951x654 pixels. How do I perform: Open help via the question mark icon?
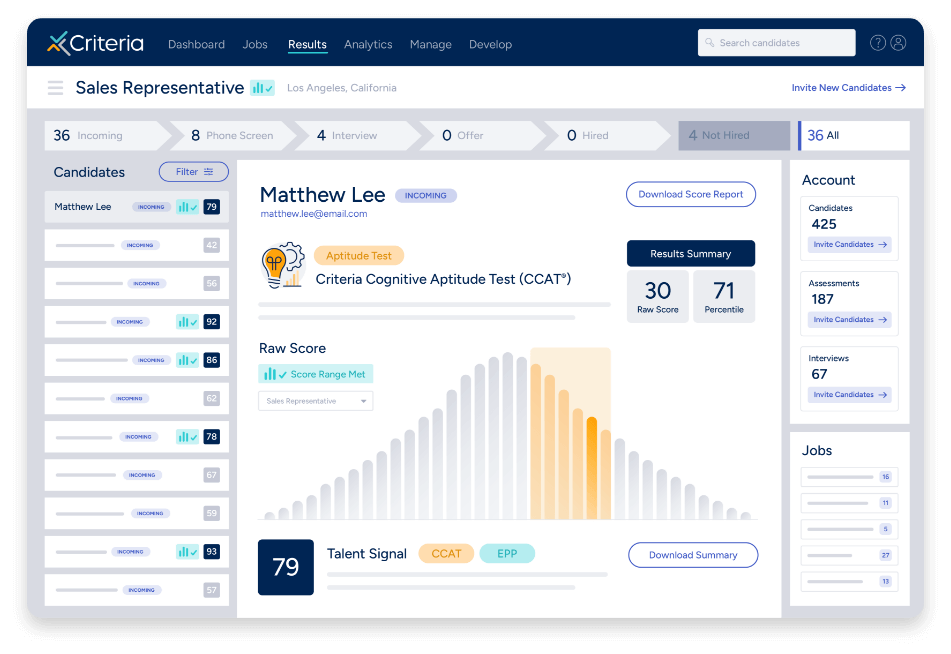pyautogui.click(x=878, y=42)
